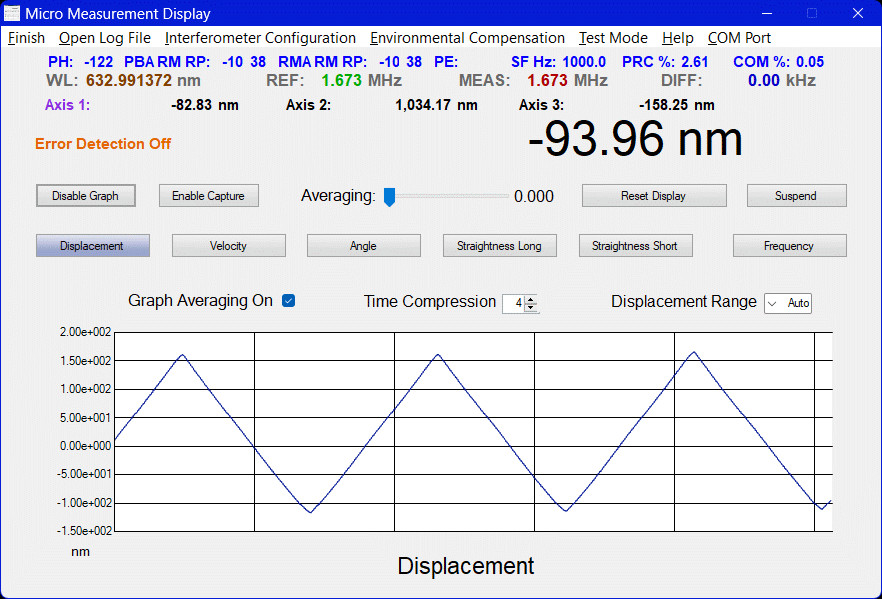The image size is (882, 599).
Task: Increase Time Compression with up arrow
Action: (530, 299)
